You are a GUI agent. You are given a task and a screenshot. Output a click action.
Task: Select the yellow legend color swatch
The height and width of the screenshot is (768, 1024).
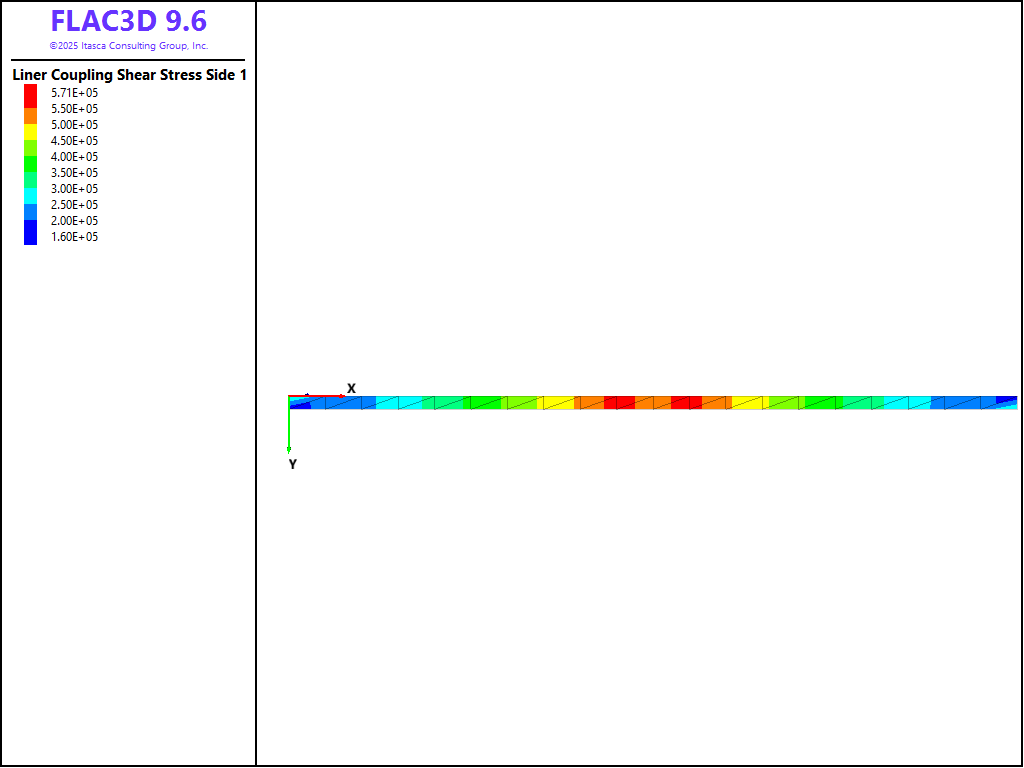[31, 130]
